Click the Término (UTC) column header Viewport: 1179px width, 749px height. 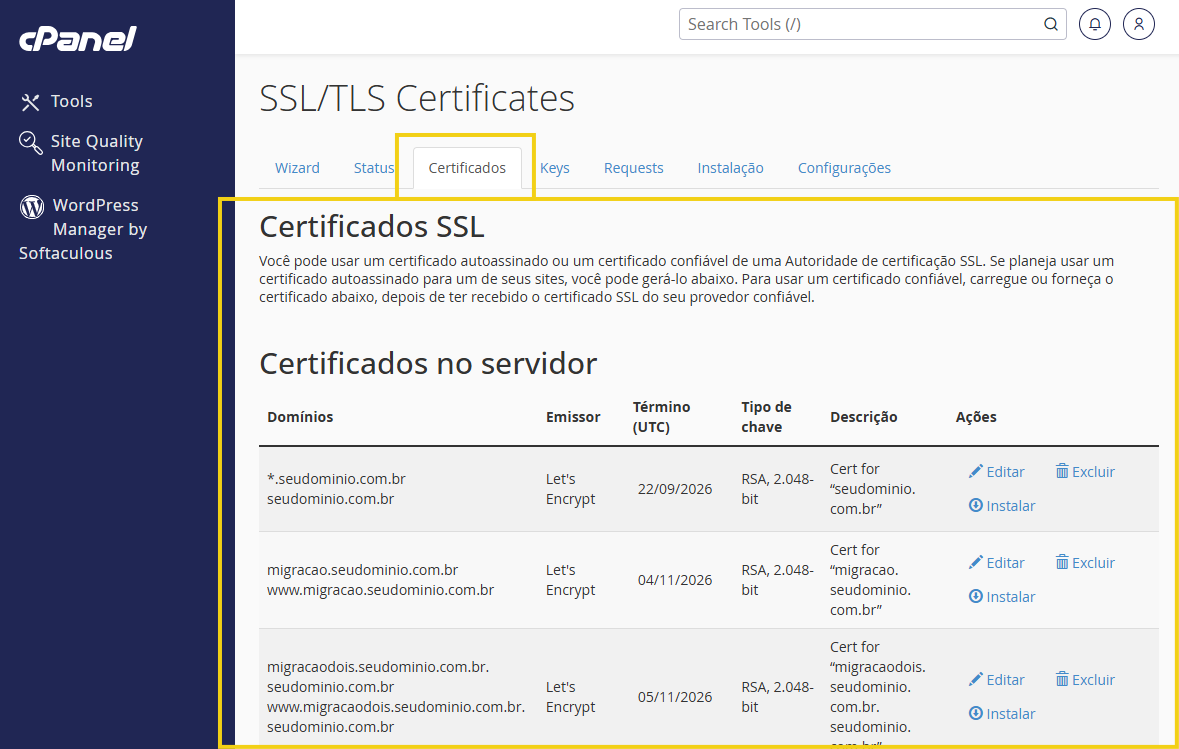(662, 417)
